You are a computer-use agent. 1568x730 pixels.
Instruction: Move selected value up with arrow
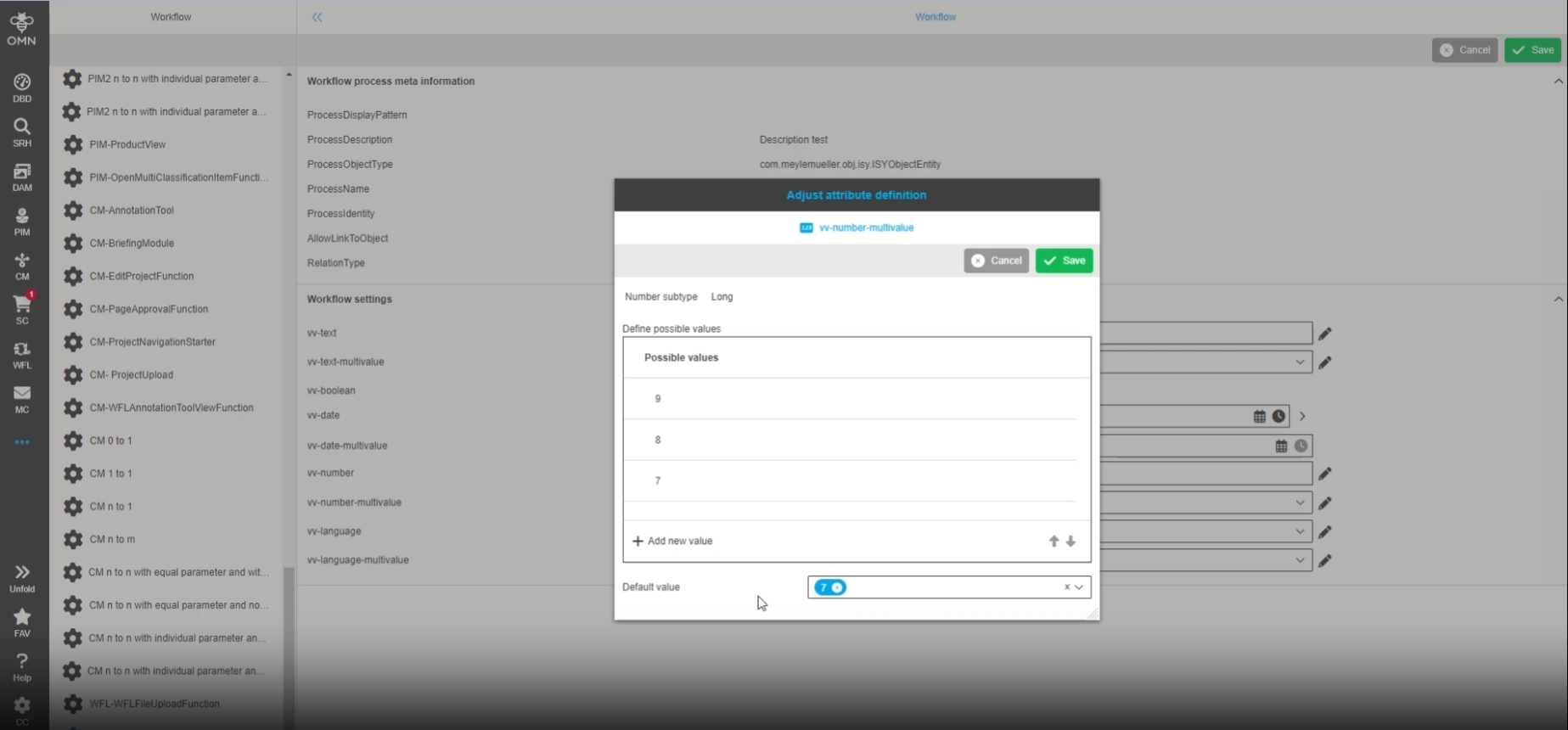[1054, 542]
